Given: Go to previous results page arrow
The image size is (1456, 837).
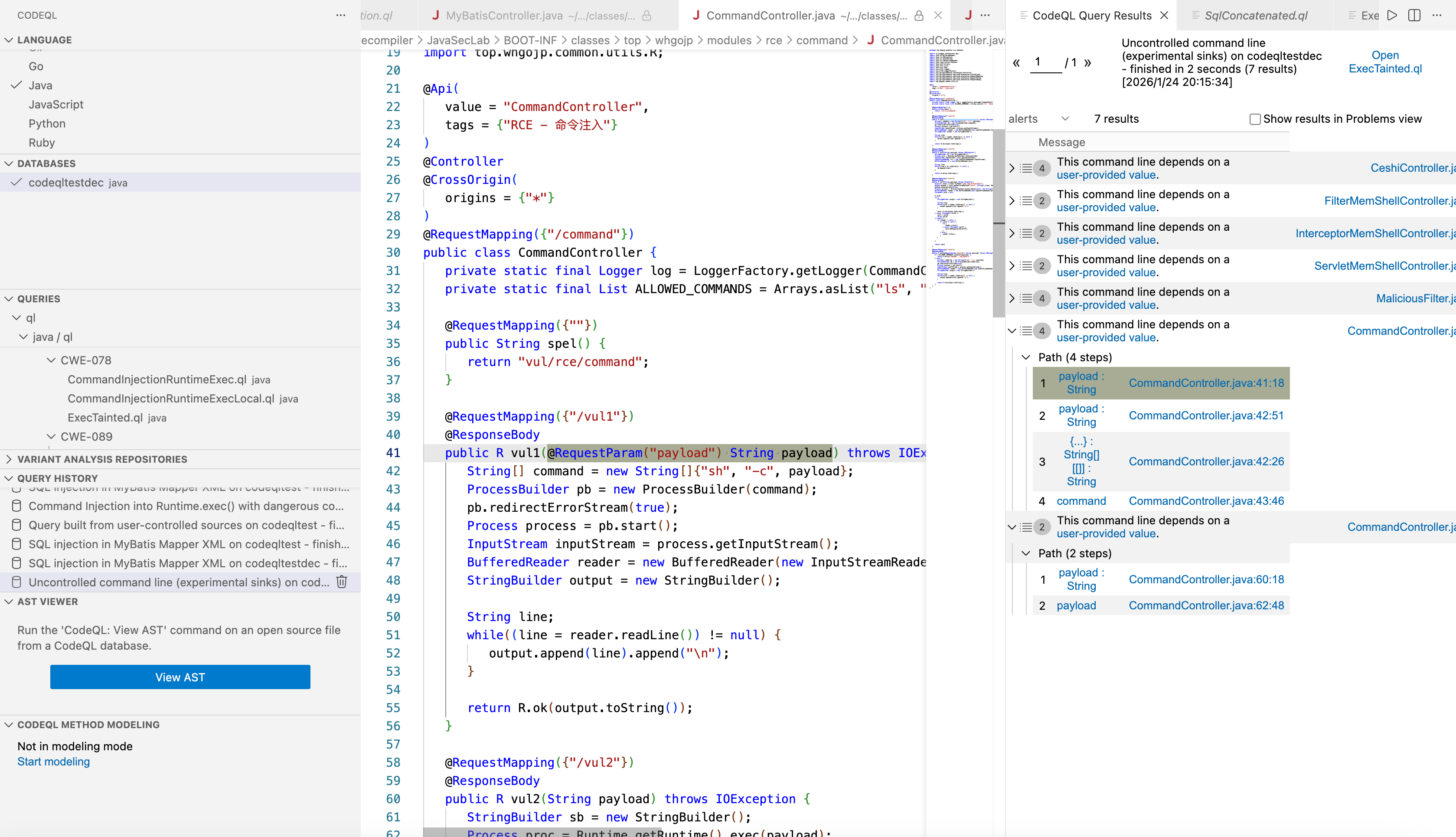Looking at the screenshot, I should pos(1016,62).
